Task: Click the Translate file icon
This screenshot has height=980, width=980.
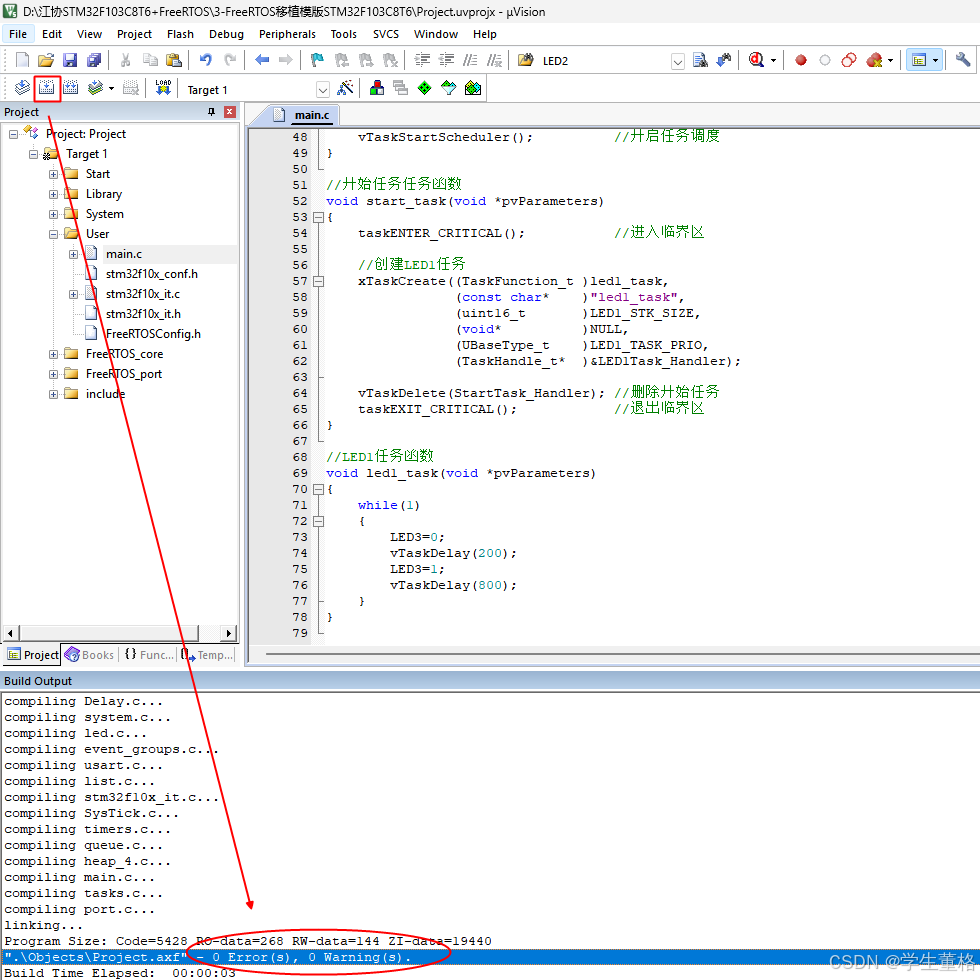Action: click(22, 88)
